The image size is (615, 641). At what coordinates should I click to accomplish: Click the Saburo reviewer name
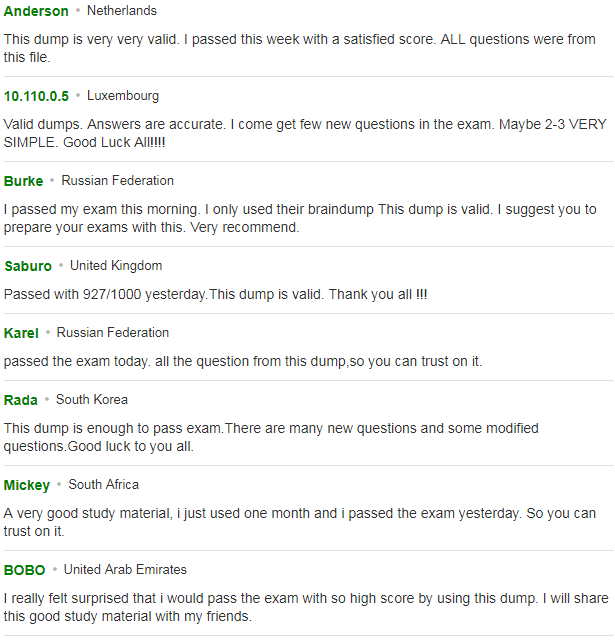pyautogui.click(x=28, y=266)
